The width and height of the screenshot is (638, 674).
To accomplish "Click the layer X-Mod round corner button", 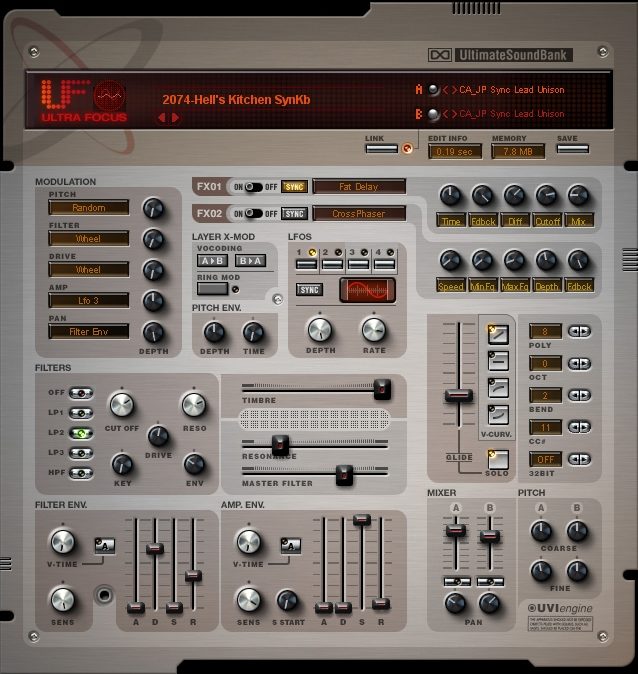I will 278,299.
